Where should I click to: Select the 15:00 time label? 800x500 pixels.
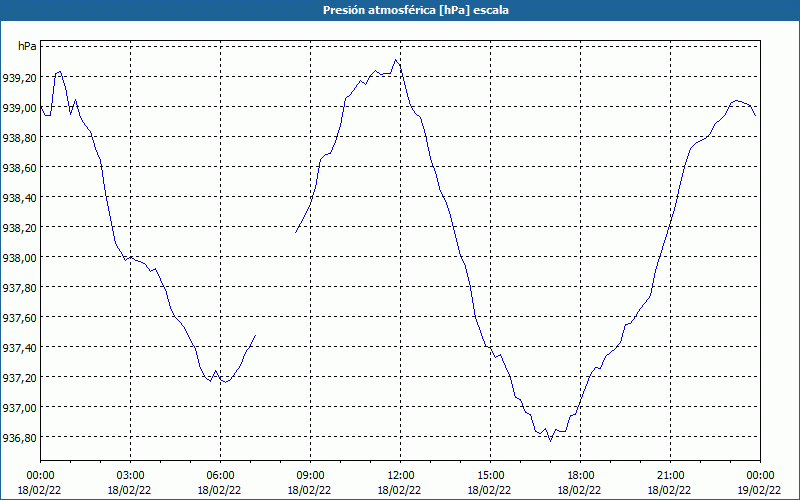click(490, 476)
